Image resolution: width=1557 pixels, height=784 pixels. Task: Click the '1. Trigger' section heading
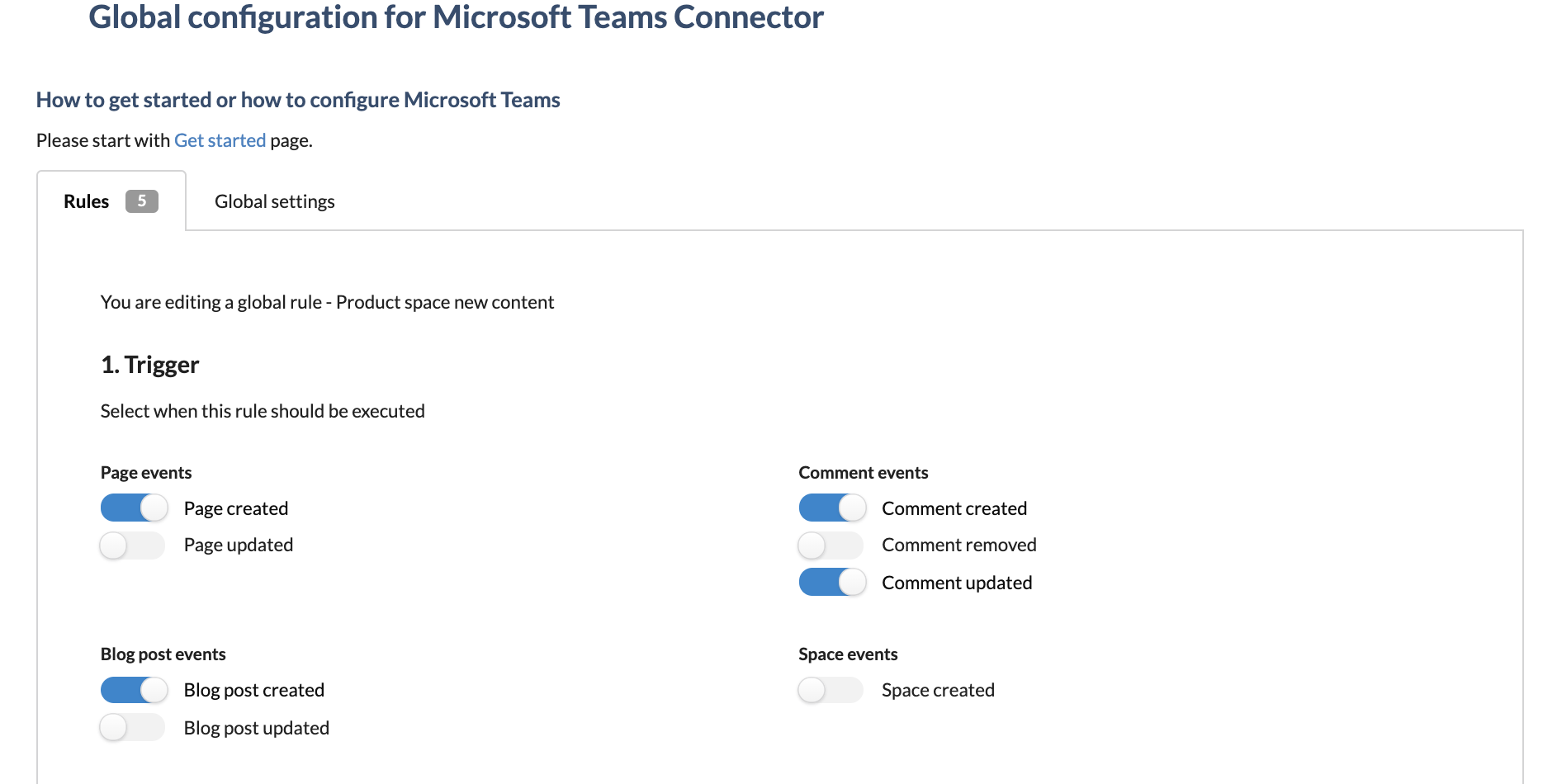coord(149,364)
